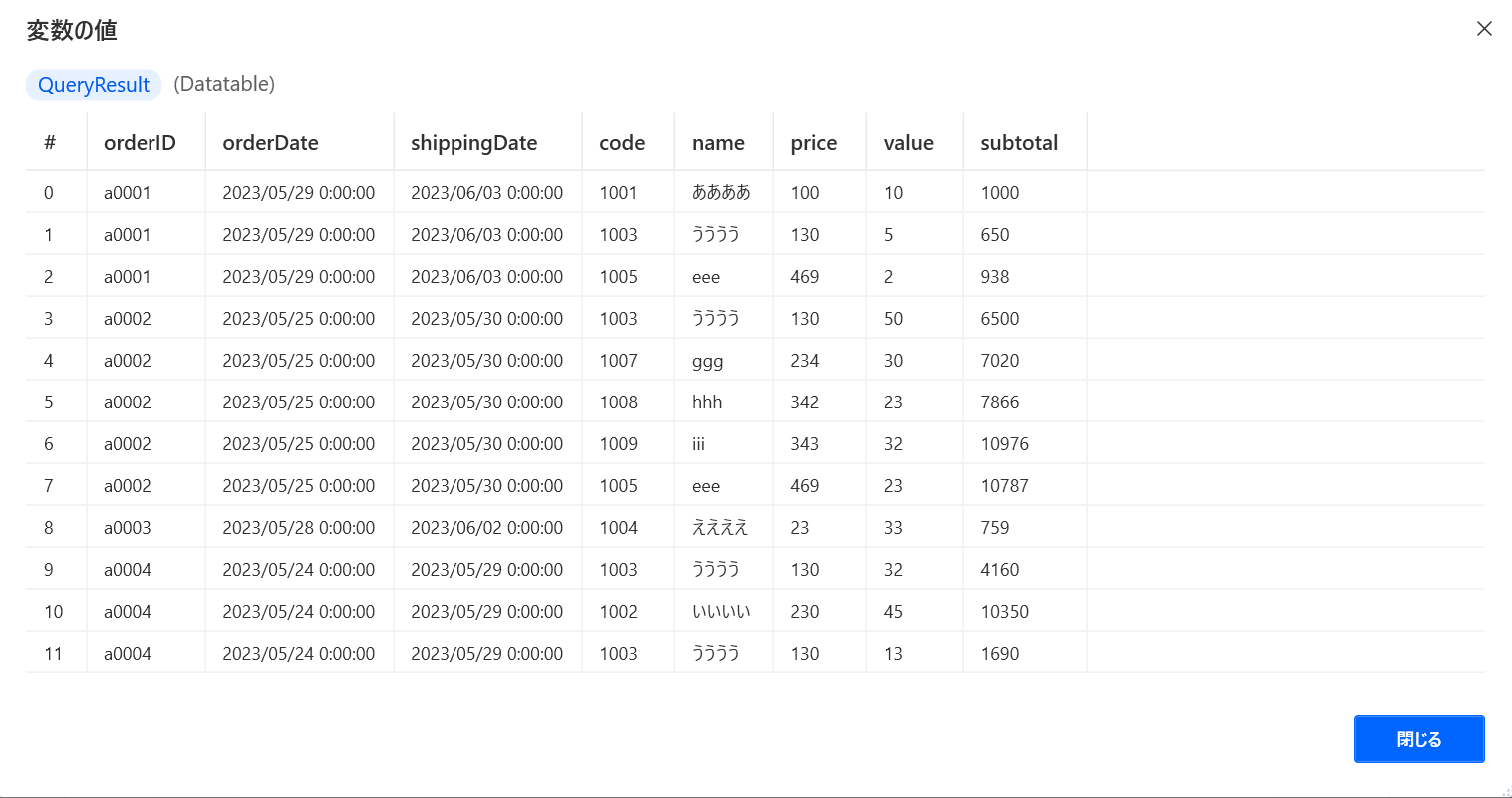Screen dimensions: 1512x798
Task: Select the QueryResult variable label
Action: [x=94, y=85]
